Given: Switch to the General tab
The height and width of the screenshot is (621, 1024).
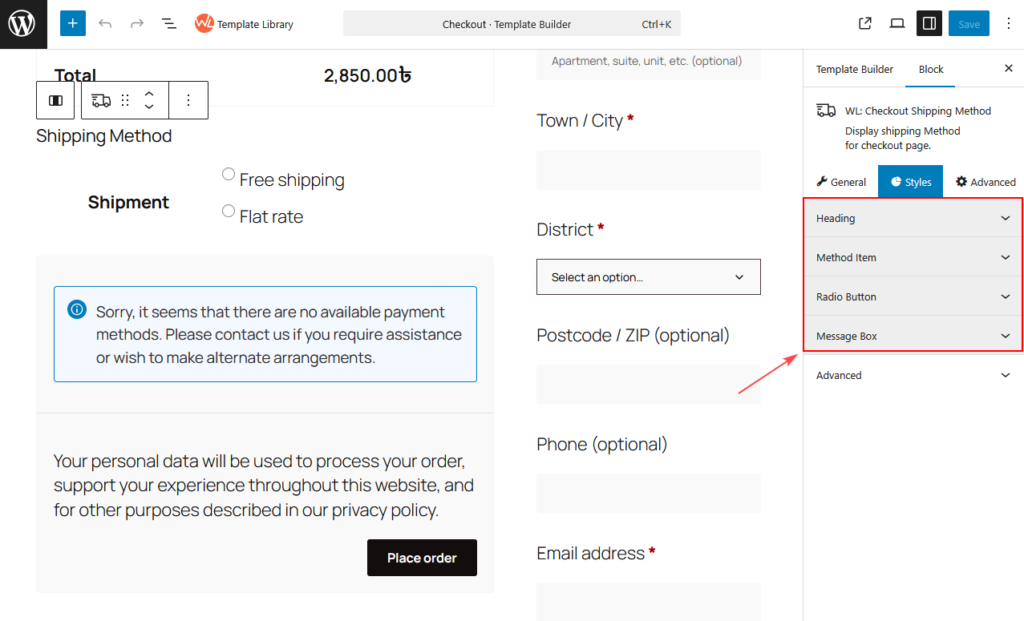Looking at the screenshot, I should point(841,182).
